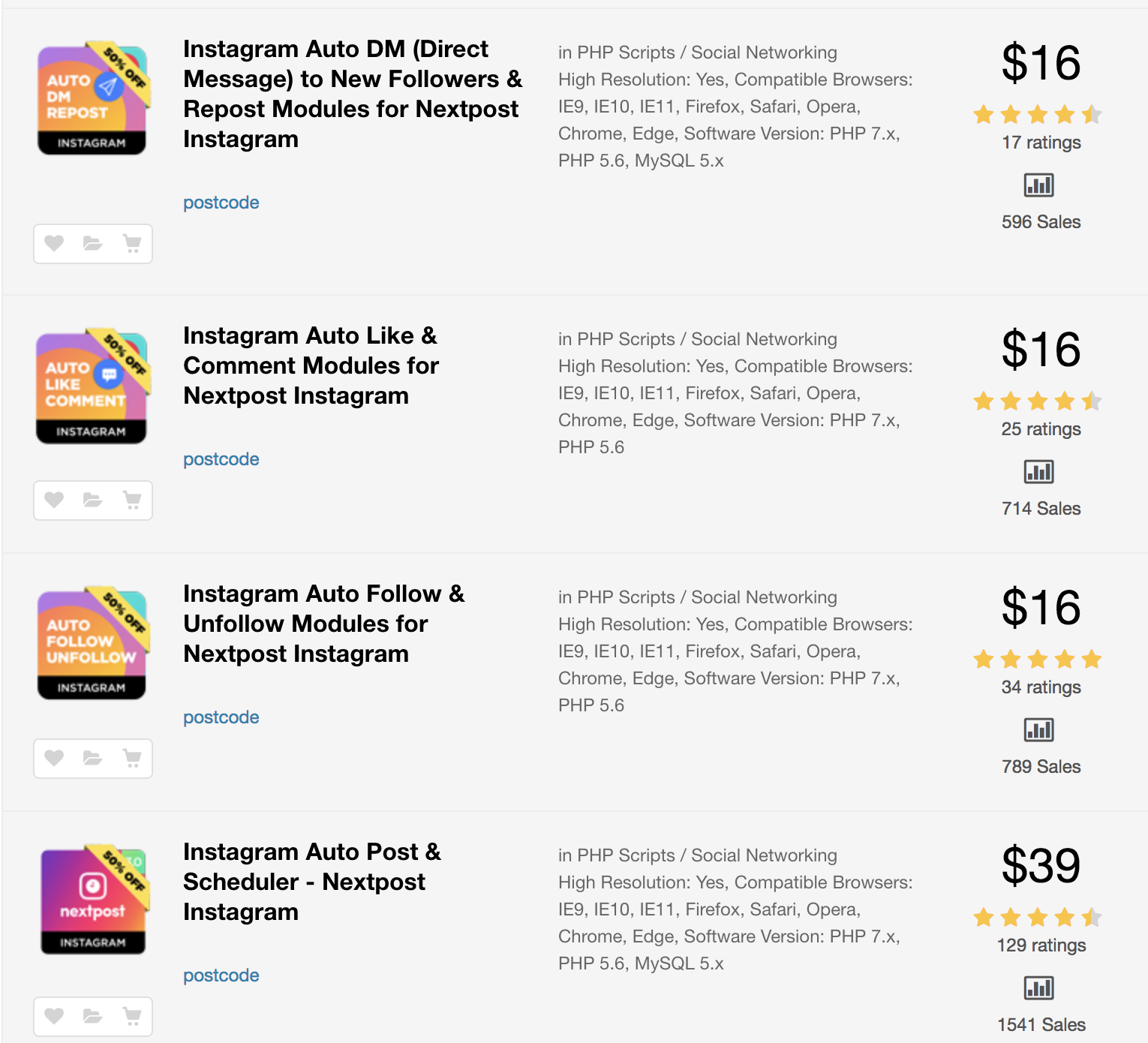Viewport: 1148px width, 1043px height.
Task: Favorite the Nextpost Auto Post & Scheduler item
Action: tap(54, 1016)
